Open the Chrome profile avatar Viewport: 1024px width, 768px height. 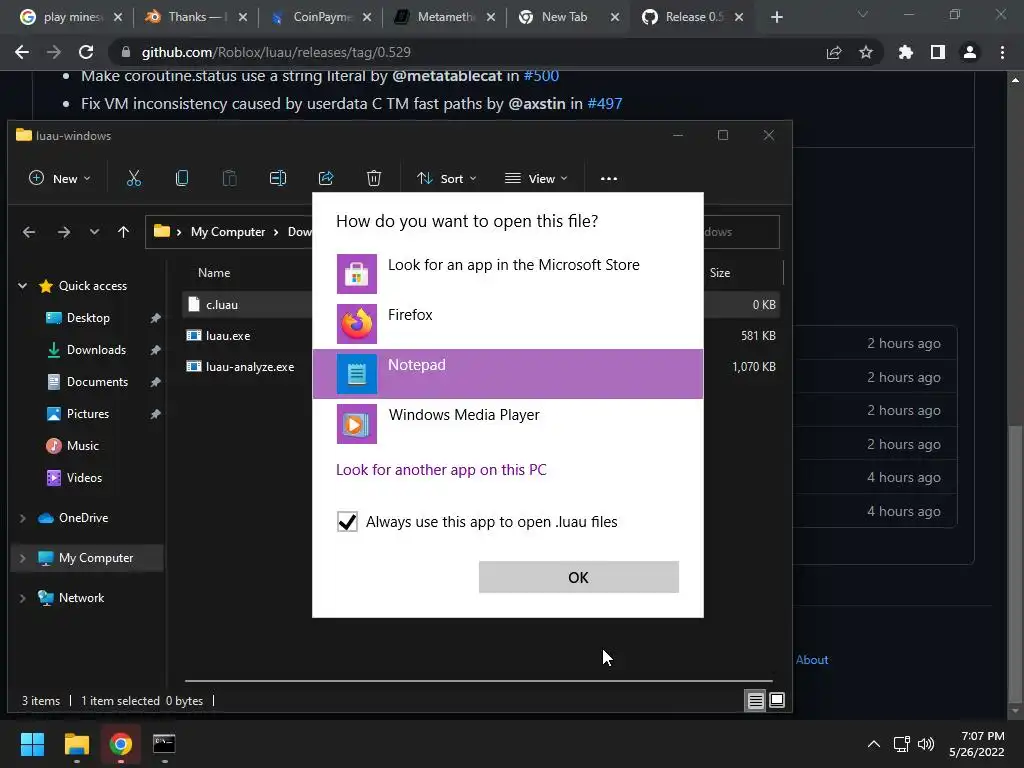click(x=970, y=52)
